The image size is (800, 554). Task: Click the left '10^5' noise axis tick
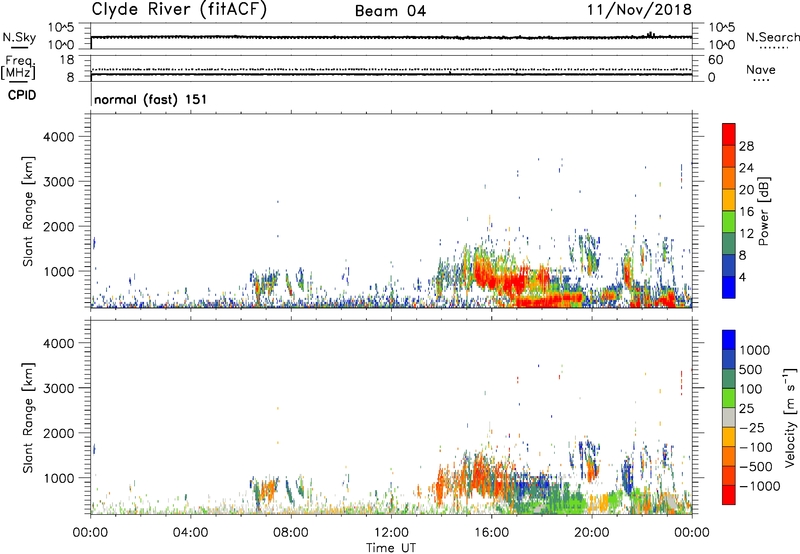click(x=61, y=28)
